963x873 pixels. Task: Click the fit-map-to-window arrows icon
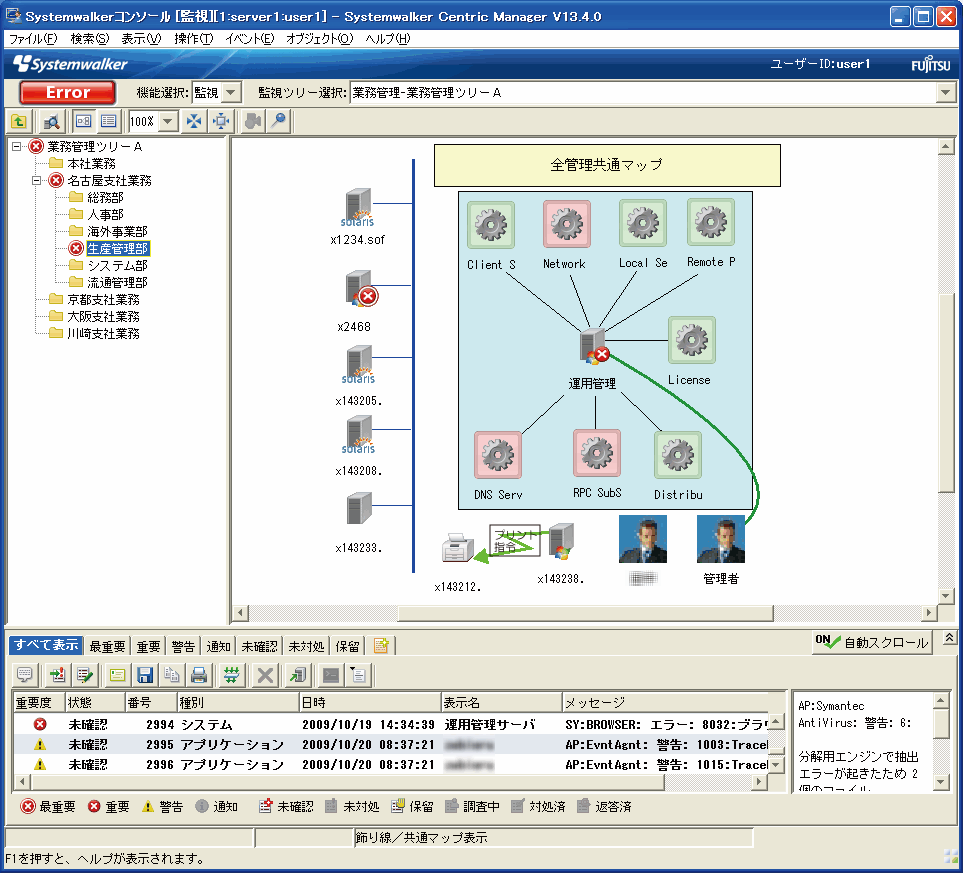[x=194, y=121]
